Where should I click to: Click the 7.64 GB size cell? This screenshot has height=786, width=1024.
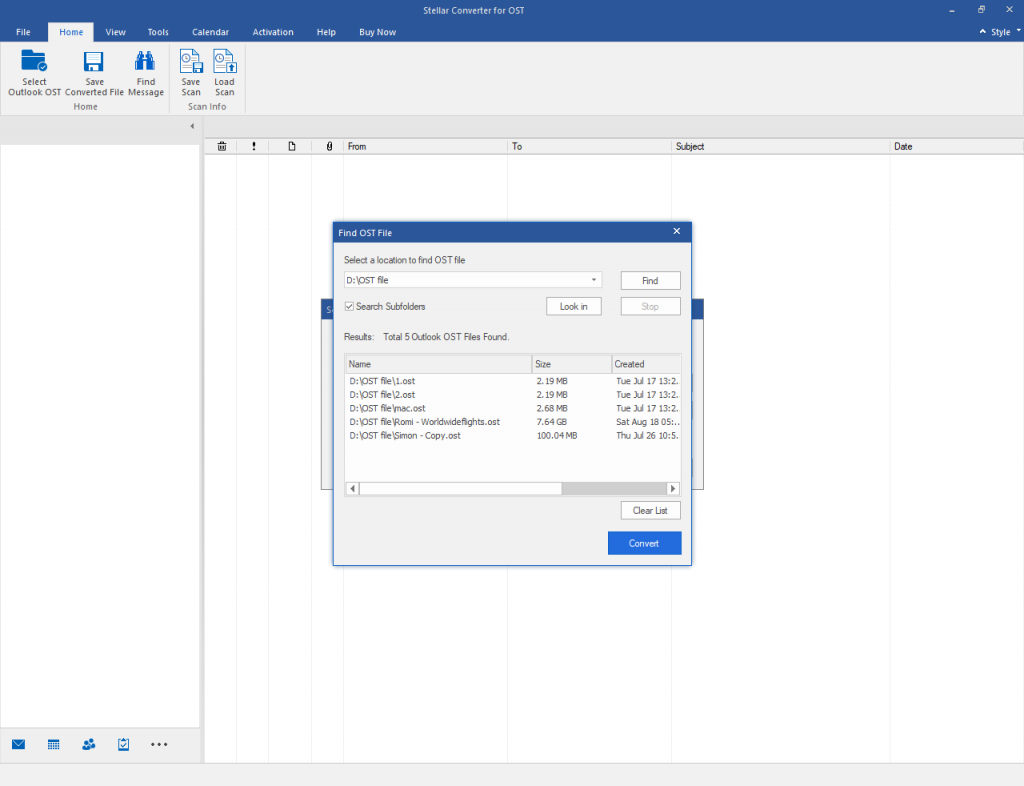pyautogui.click(x=552, y=422)
